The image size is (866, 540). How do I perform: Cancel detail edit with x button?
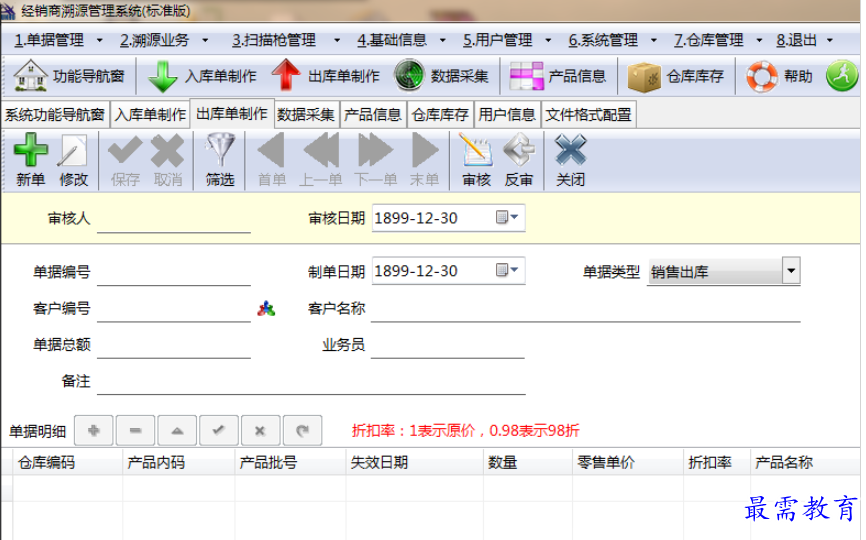click(x=260, y=431)
